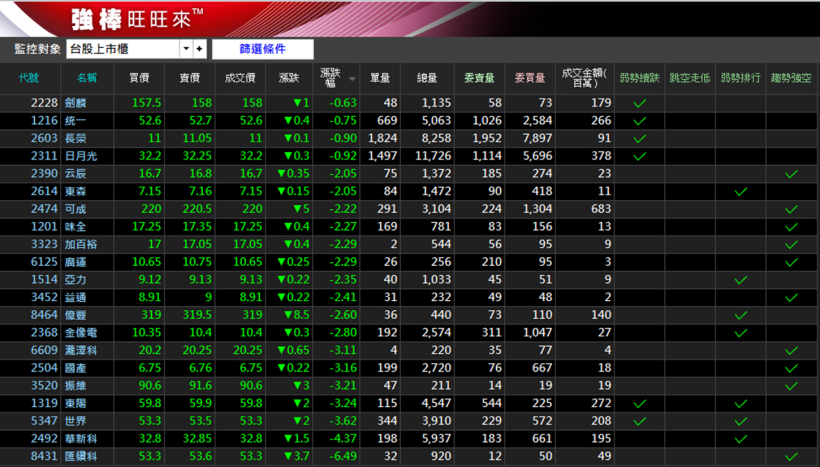The width and height of the screenshot is (820, 467).
Task: Select stock name 金像電
Action: coord(81,333)
